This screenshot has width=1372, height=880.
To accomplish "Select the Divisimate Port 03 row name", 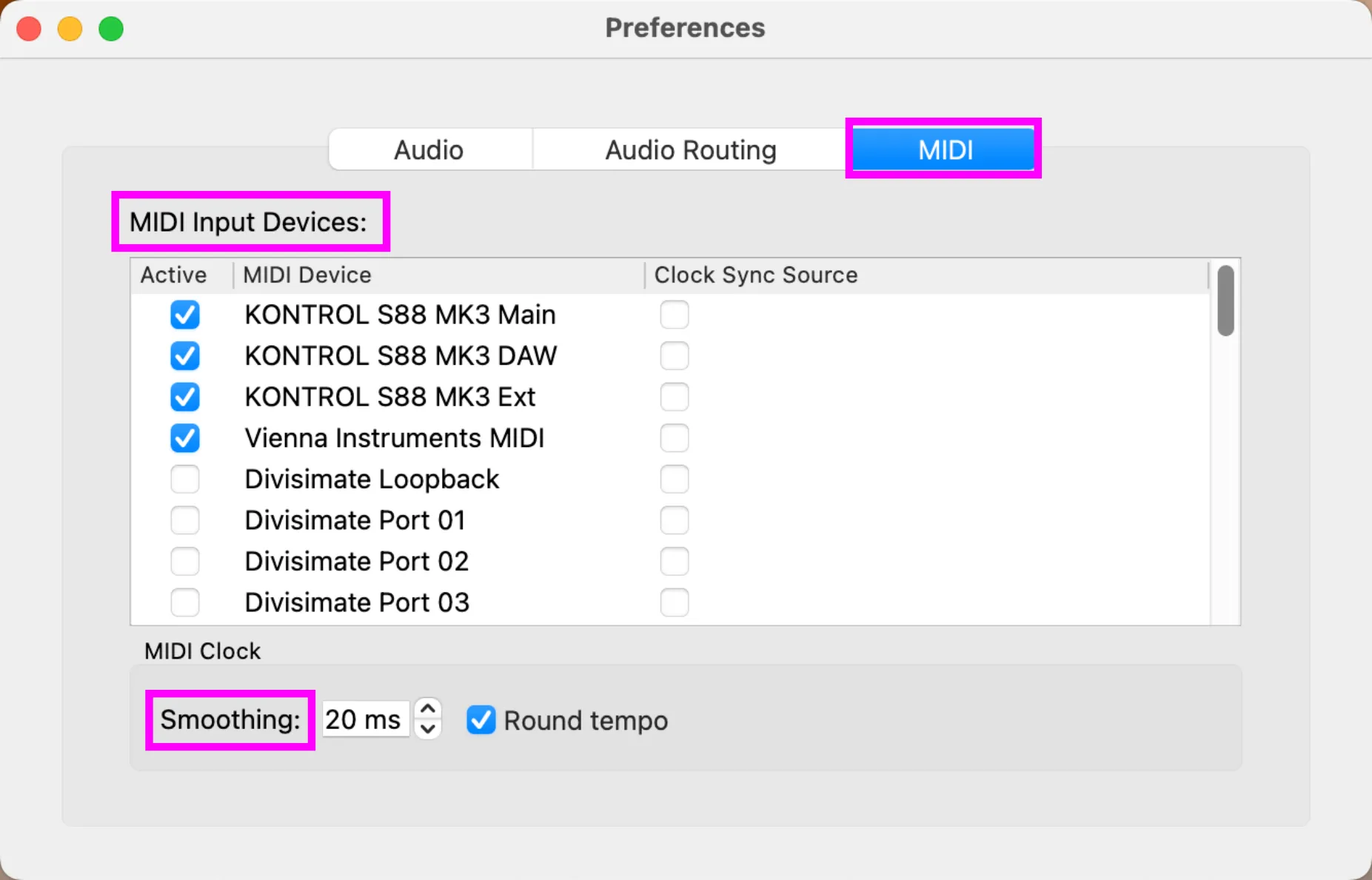I will pos(357,602).
